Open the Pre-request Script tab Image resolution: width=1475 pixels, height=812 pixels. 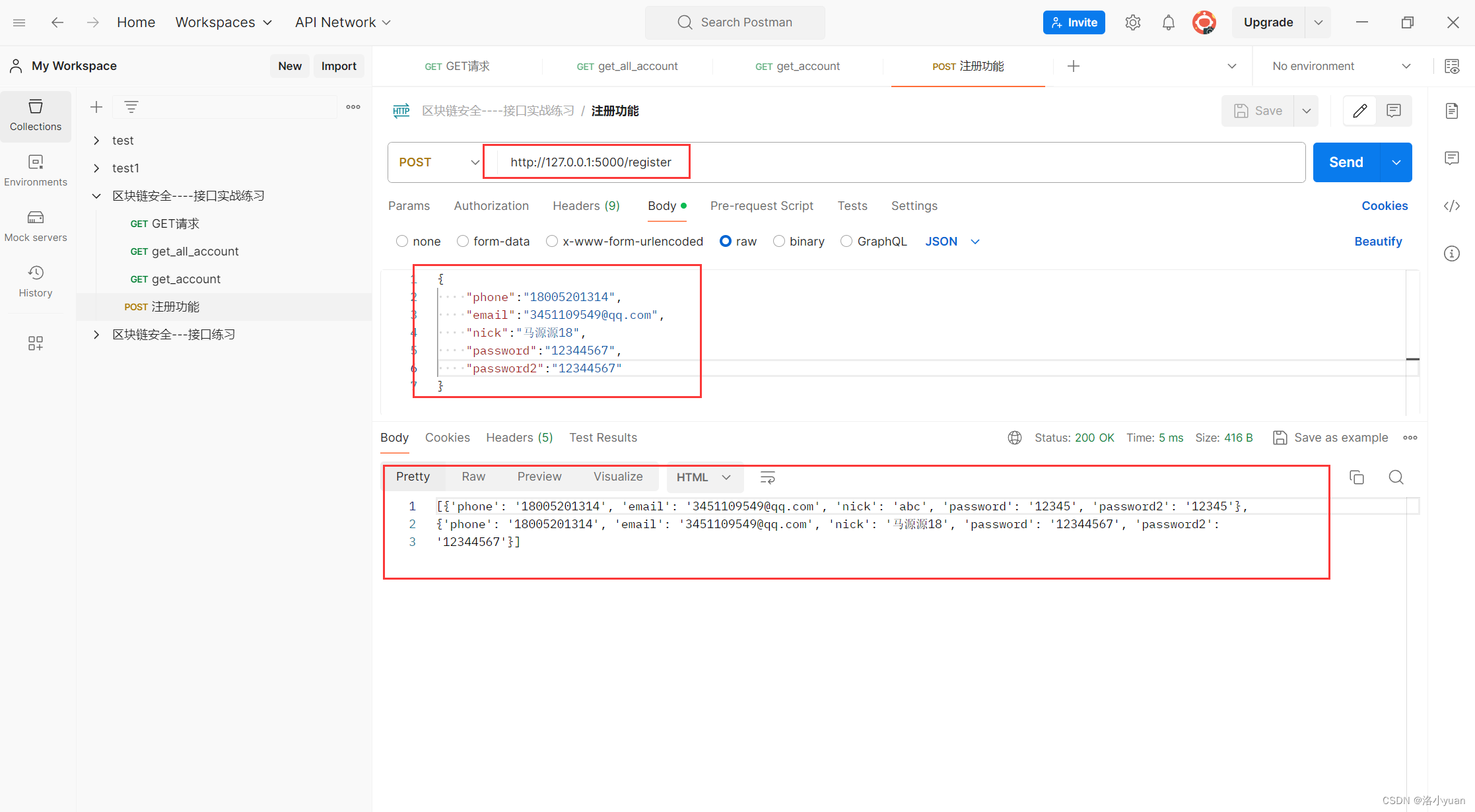click(x=762, y=206)
